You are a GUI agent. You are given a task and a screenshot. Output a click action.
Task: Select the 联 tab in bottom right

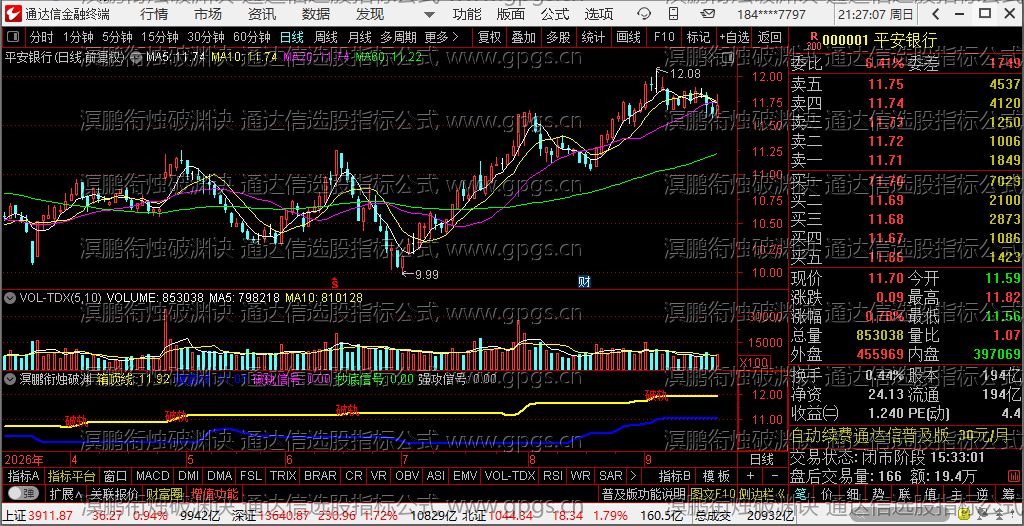coord(905,493)
